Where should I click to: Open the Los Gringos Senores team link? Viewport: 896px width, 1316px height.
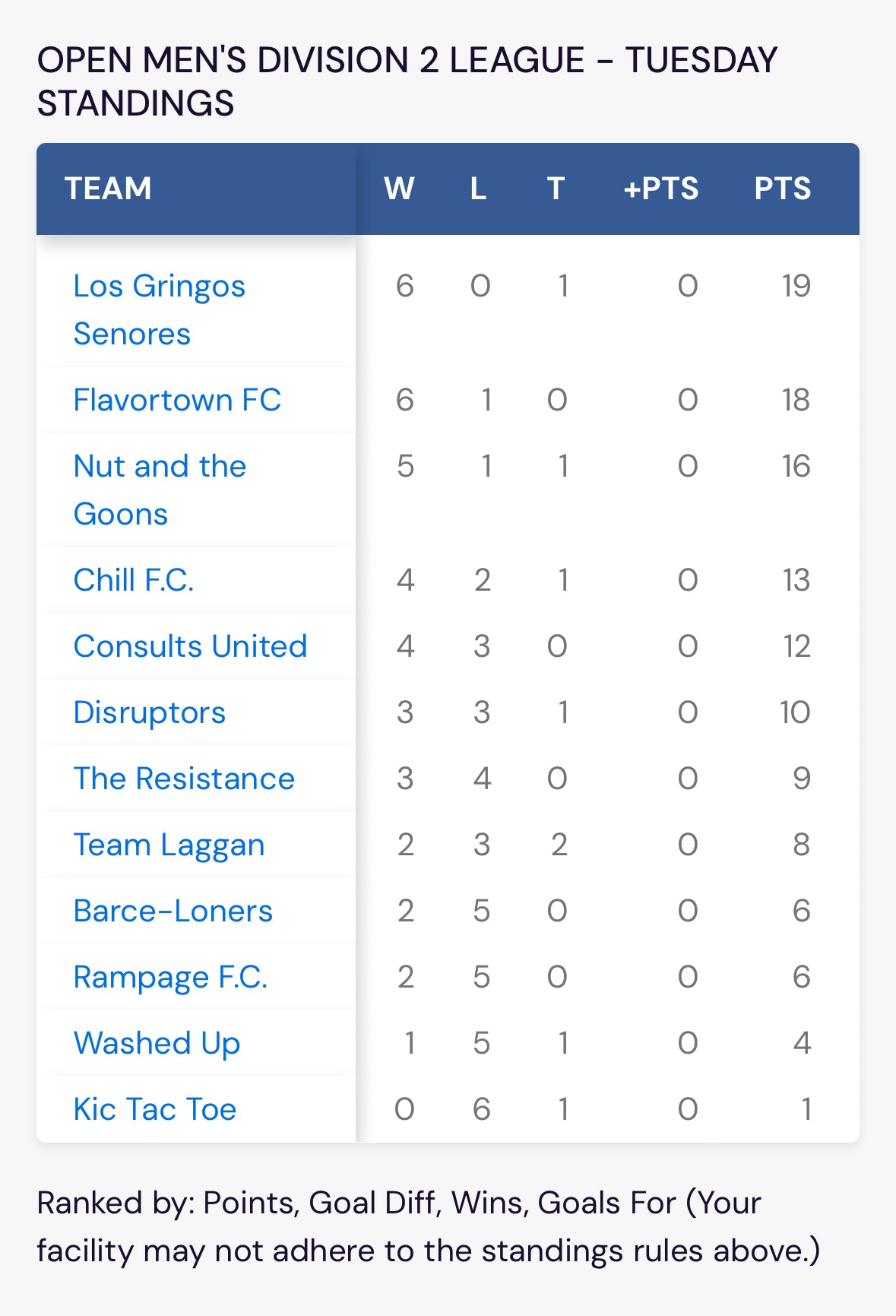point(160,309)
